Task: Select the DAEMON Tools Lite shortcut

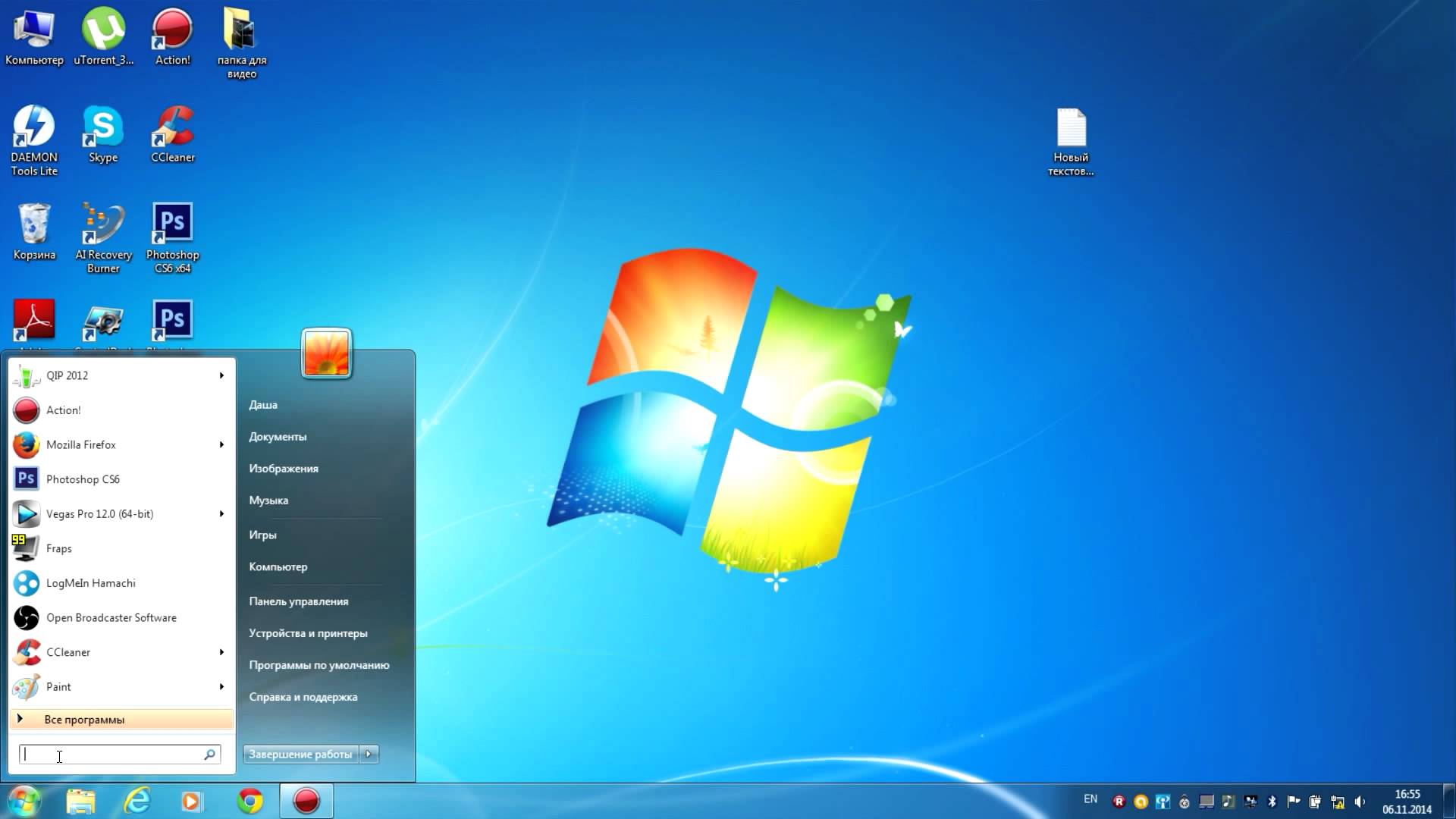Action: point(34,141)
